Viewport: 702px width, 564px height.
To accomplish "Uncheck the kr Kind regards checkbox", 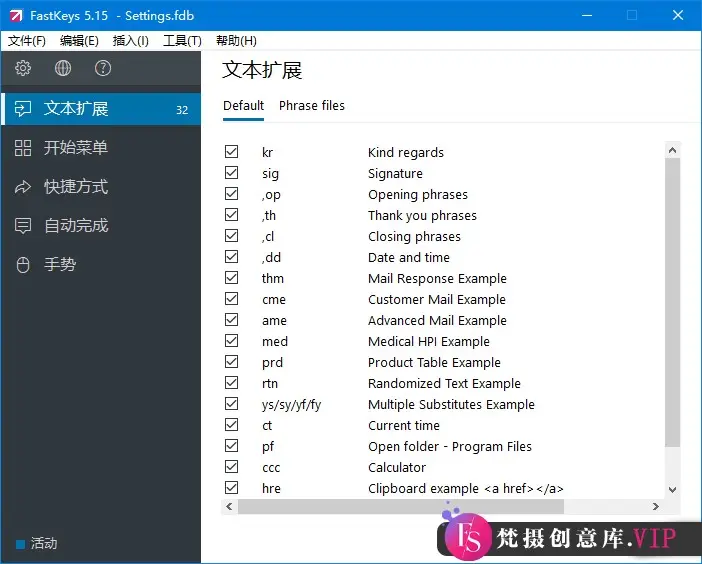I will [231, 152].
